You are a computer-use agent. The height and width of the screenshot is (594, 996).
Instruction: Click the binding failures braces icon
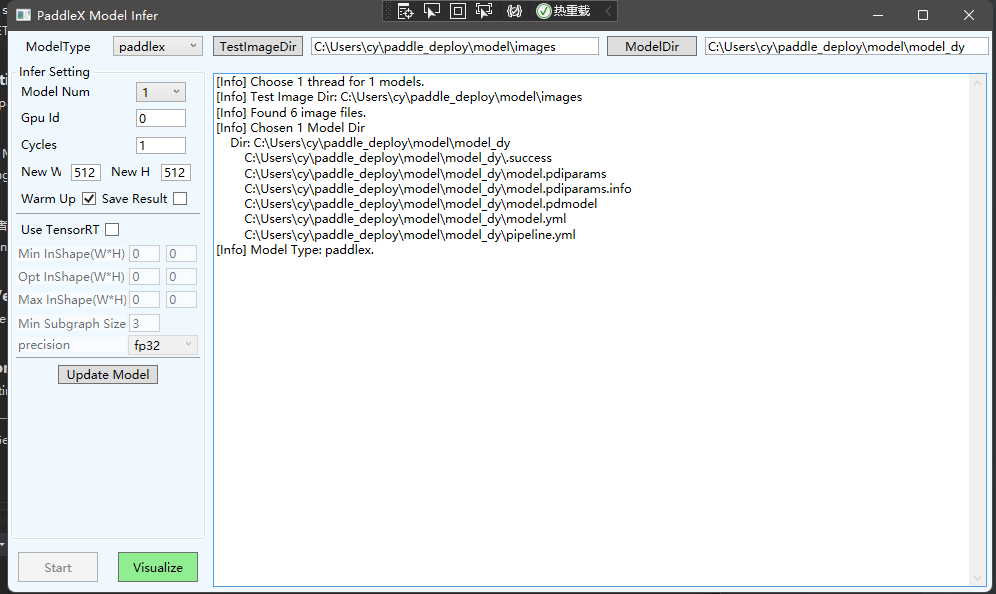(x=514, y=11)
